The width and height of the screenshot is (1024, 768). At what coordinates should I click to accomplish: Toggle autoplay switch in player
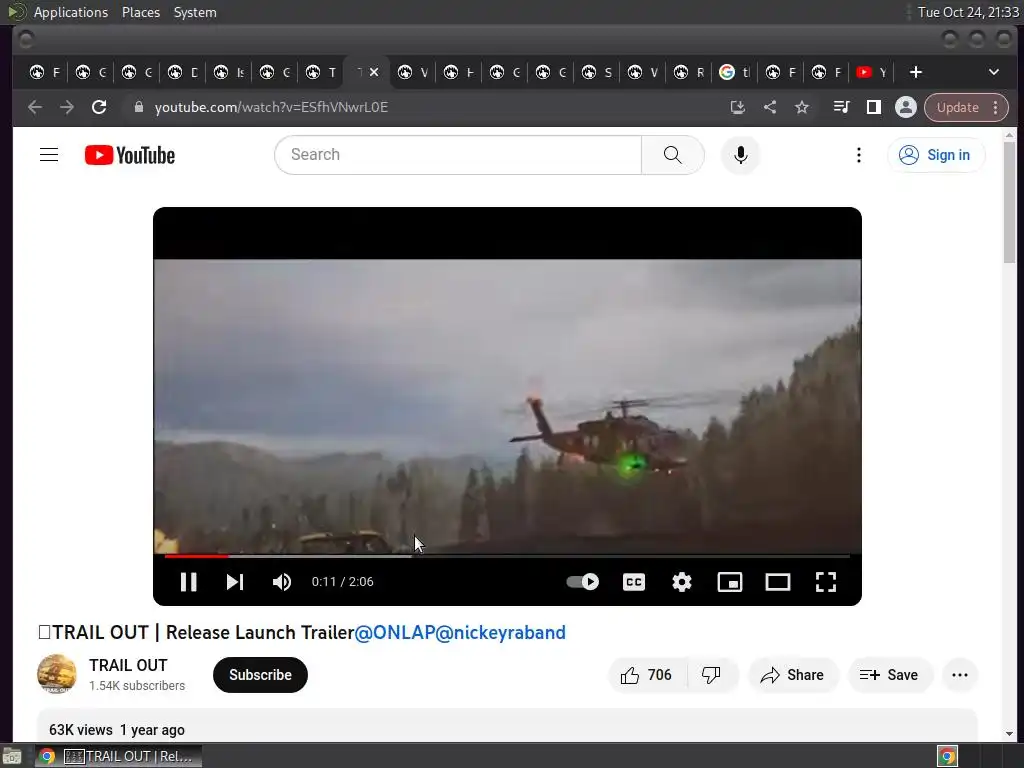(583, 582)
